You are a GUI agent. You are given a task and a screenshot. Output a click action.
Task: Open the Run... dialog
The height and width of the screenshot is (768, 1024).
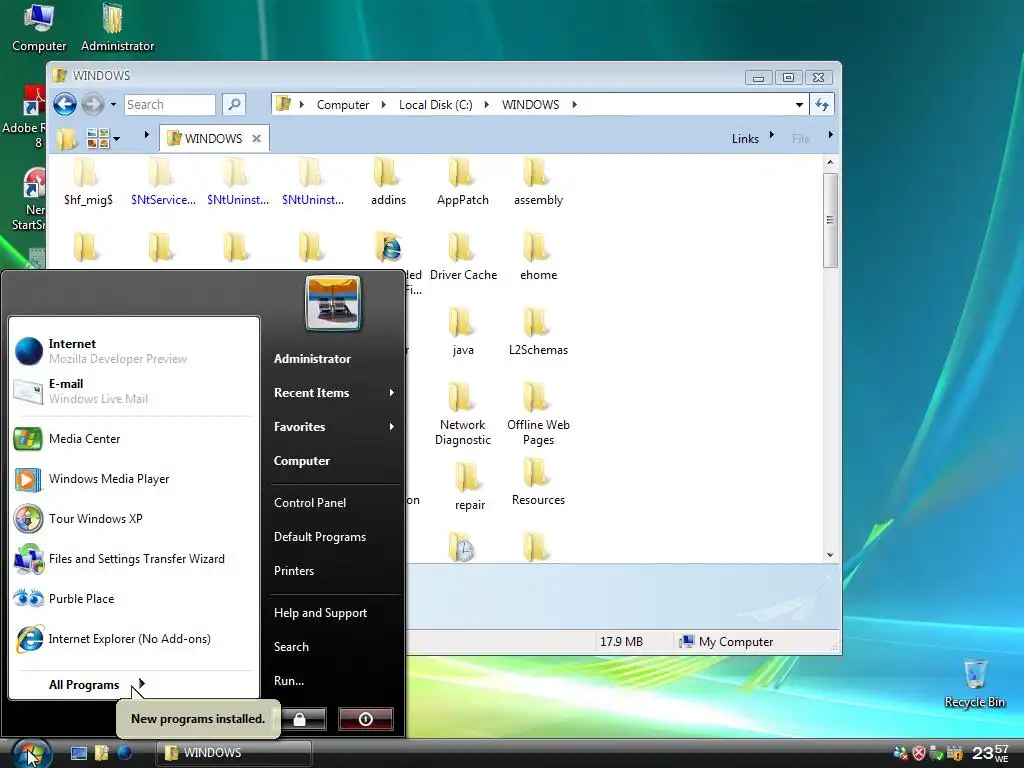pyautogui.click(x=289, y=680)
